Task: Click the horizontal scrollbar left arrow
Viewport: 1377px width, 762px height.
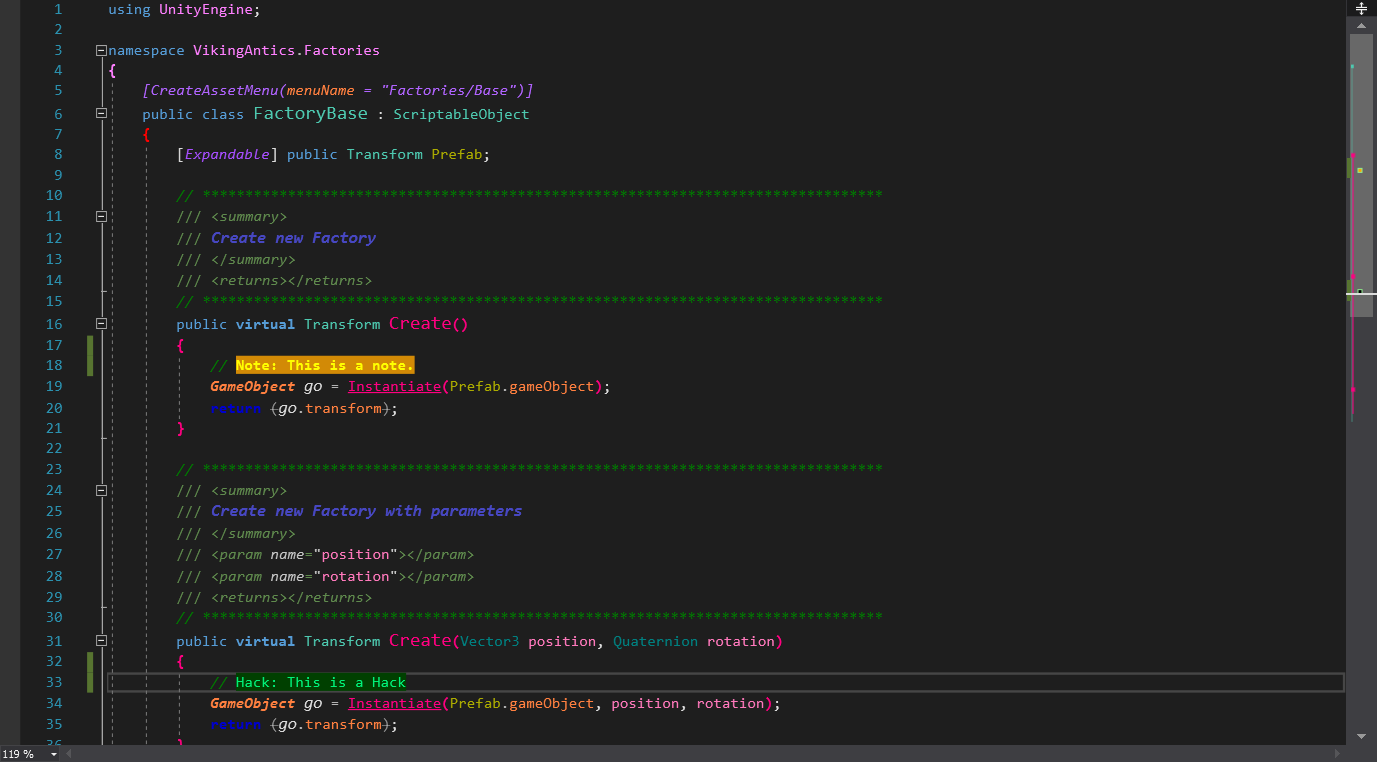Action: point(71,754)
